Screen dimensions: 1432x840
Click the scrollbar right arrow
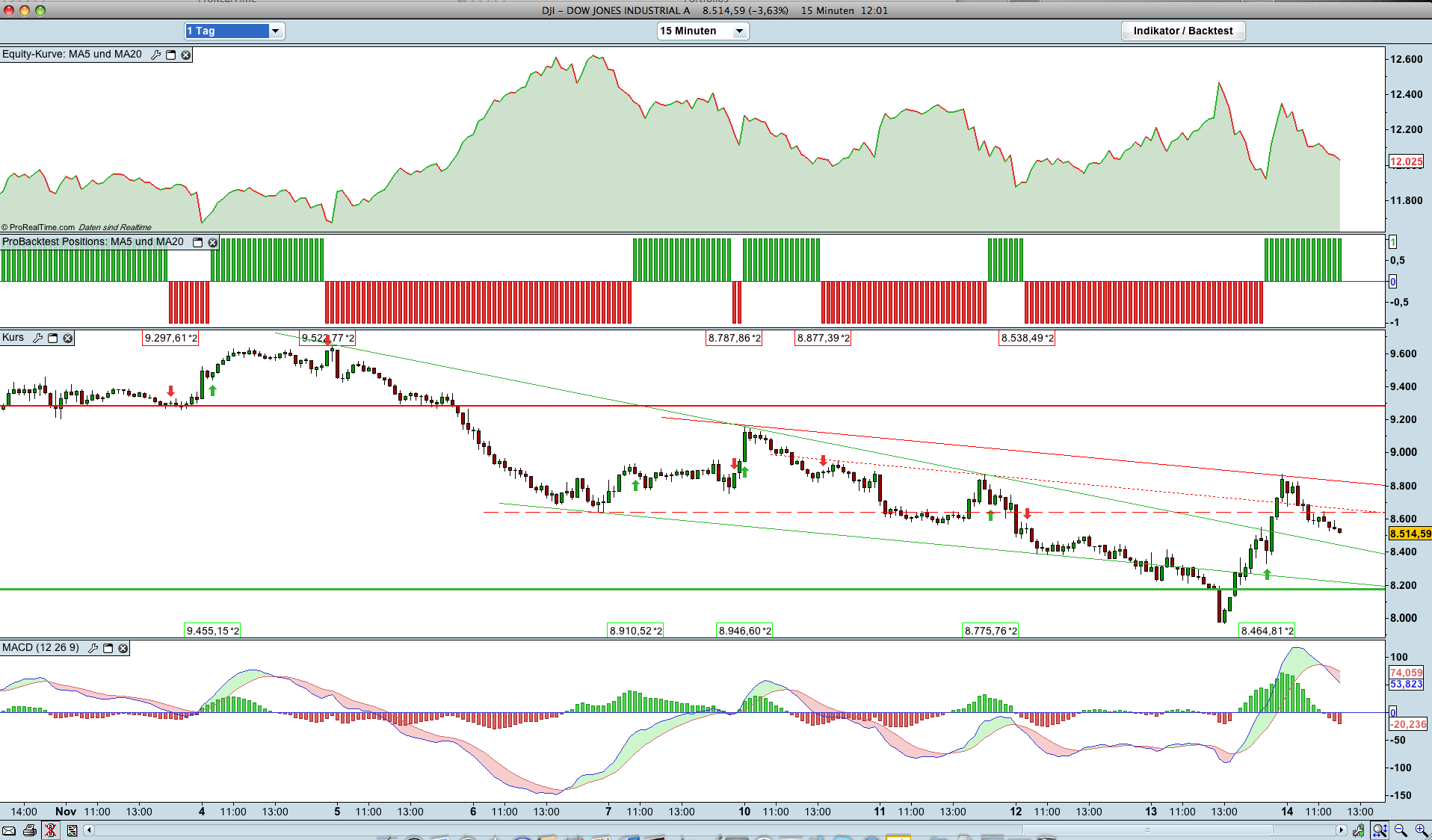coord(1342,830)
